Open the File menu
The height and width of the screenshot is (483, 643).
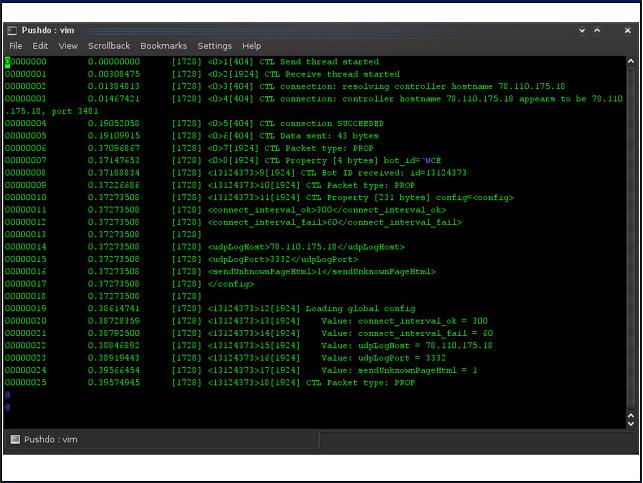[x=15, y=46]
